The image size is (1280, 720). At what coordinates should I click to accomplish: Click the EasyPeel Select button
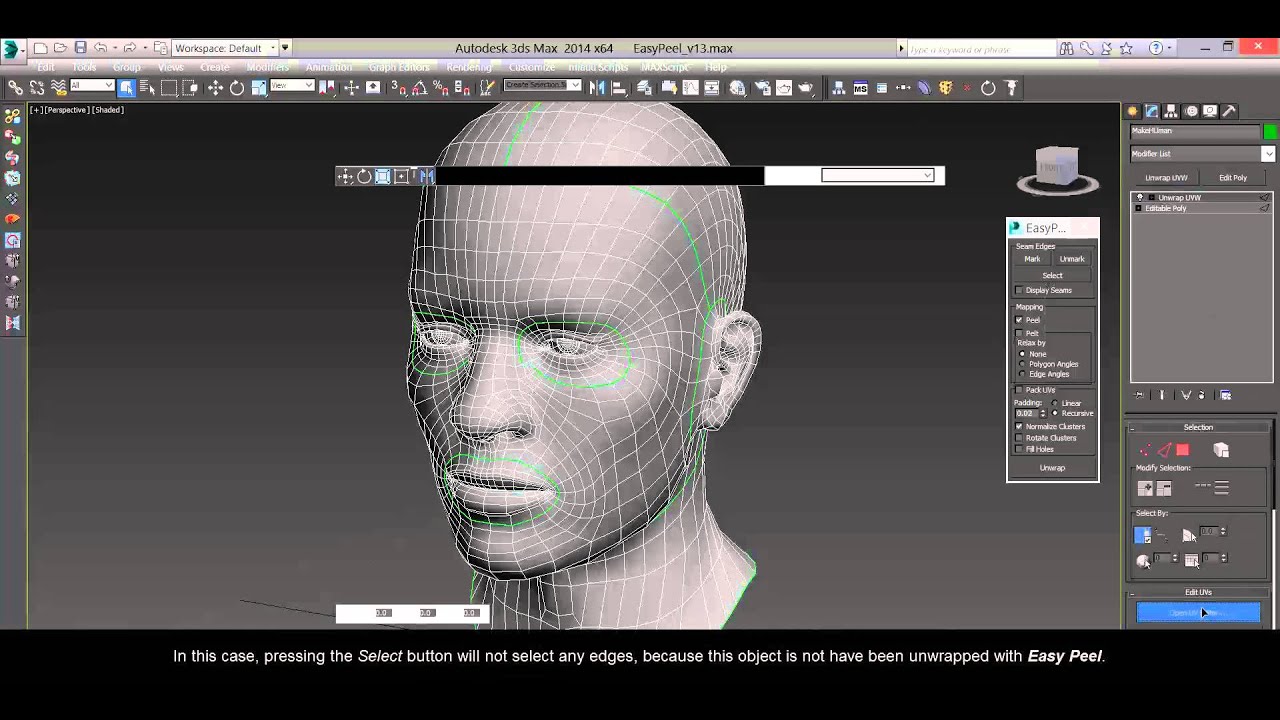[x=1053, y=276]
